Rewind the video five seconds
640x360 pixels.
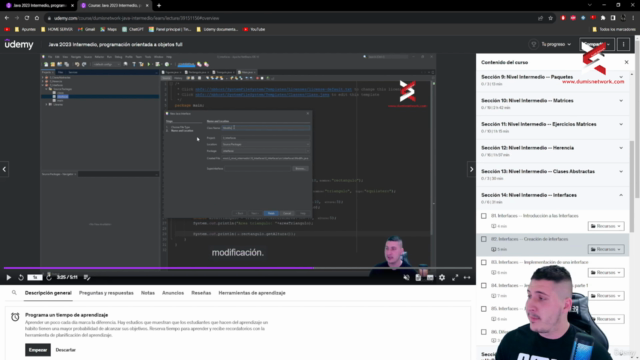click(x=21, y=278)
